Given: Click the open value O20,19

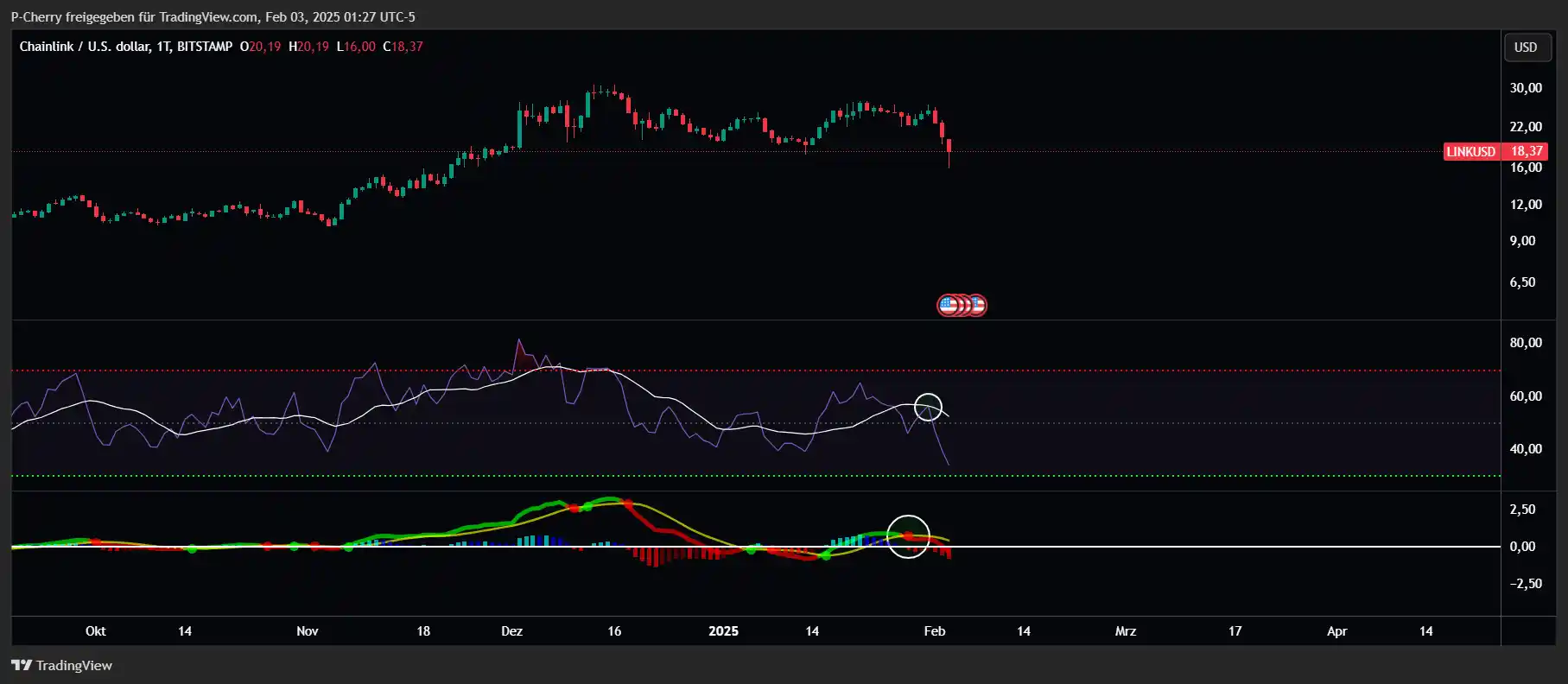Looking at the screenshot, I should 260,47.
